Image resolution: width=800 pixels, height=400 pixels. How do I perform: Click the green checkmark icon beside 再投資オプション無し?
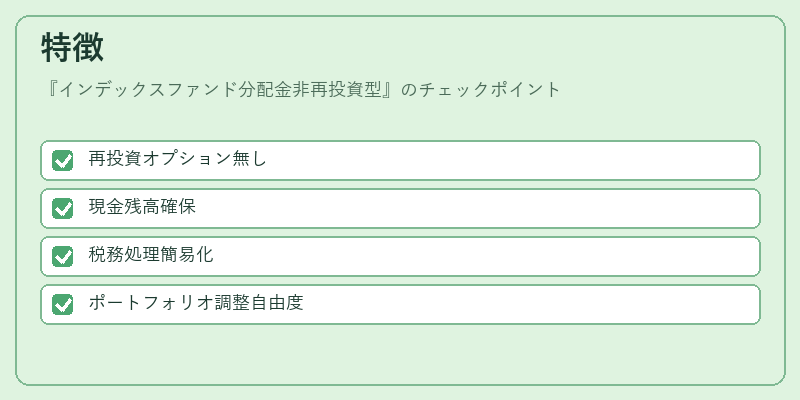(x=63, y=160)
